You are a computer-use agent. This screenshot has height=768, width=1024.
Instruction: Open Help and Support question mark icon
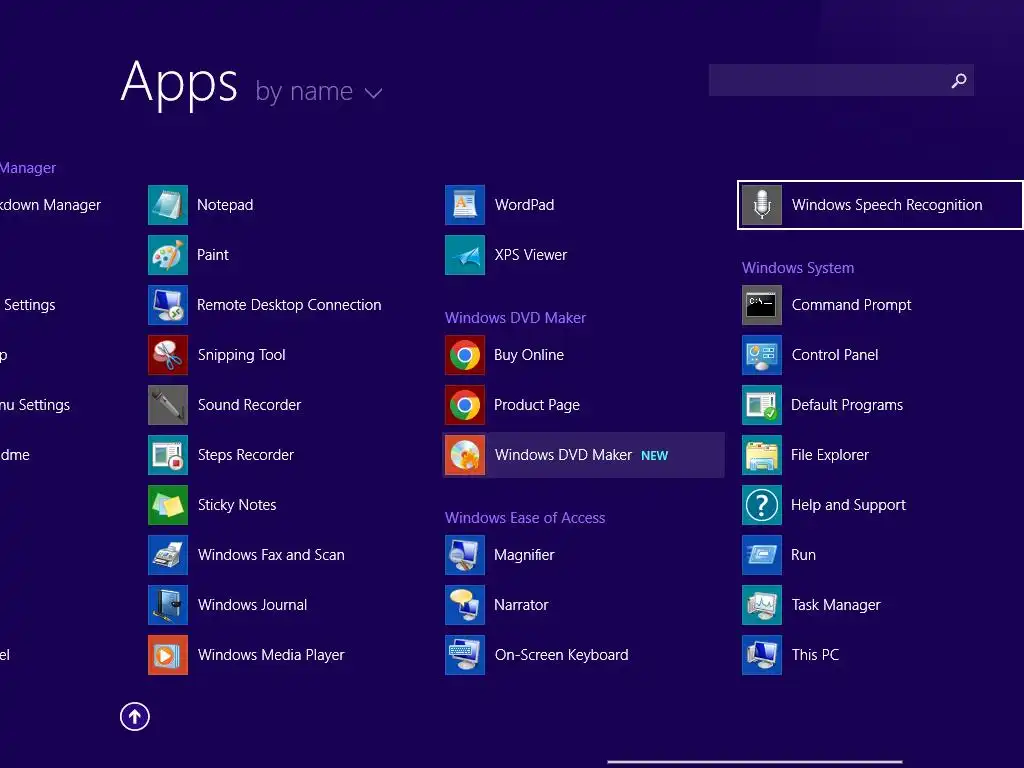(762, 505)
